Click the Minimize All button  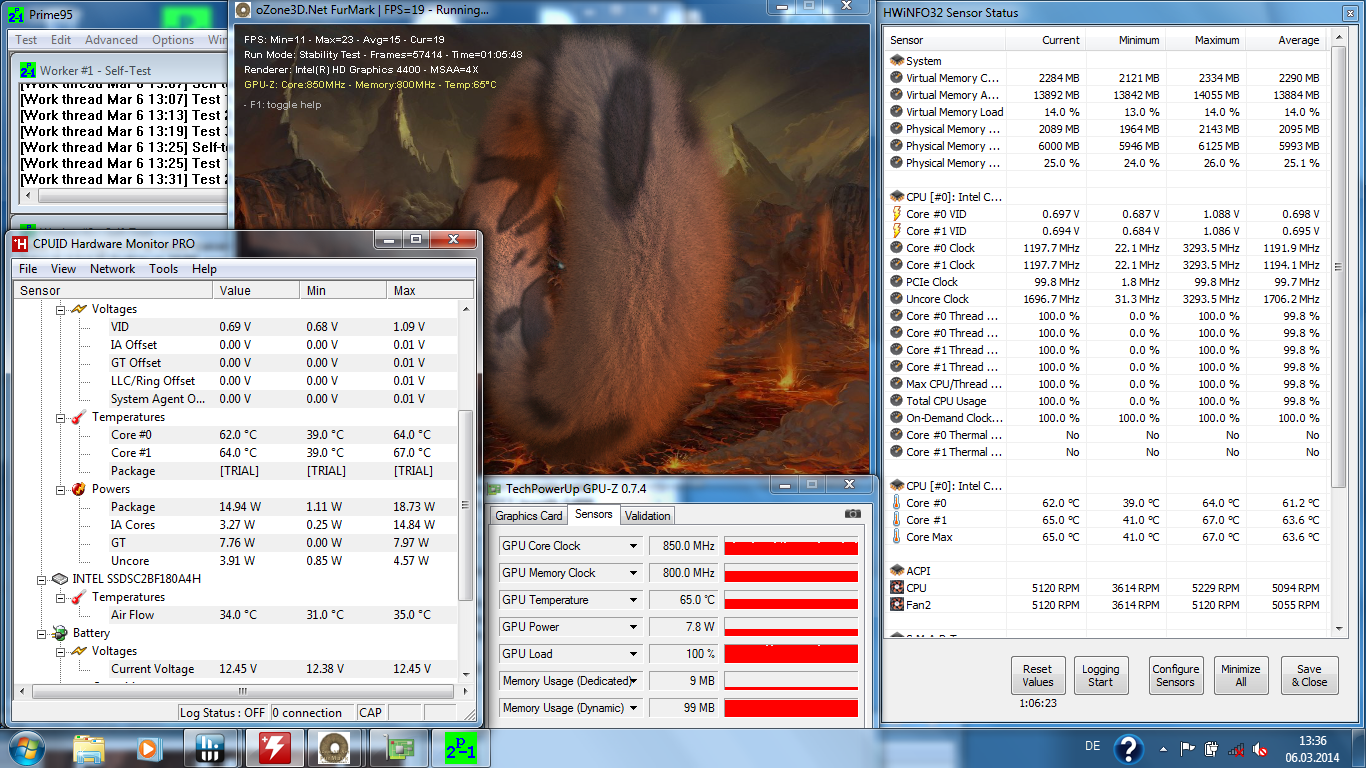1240,676
